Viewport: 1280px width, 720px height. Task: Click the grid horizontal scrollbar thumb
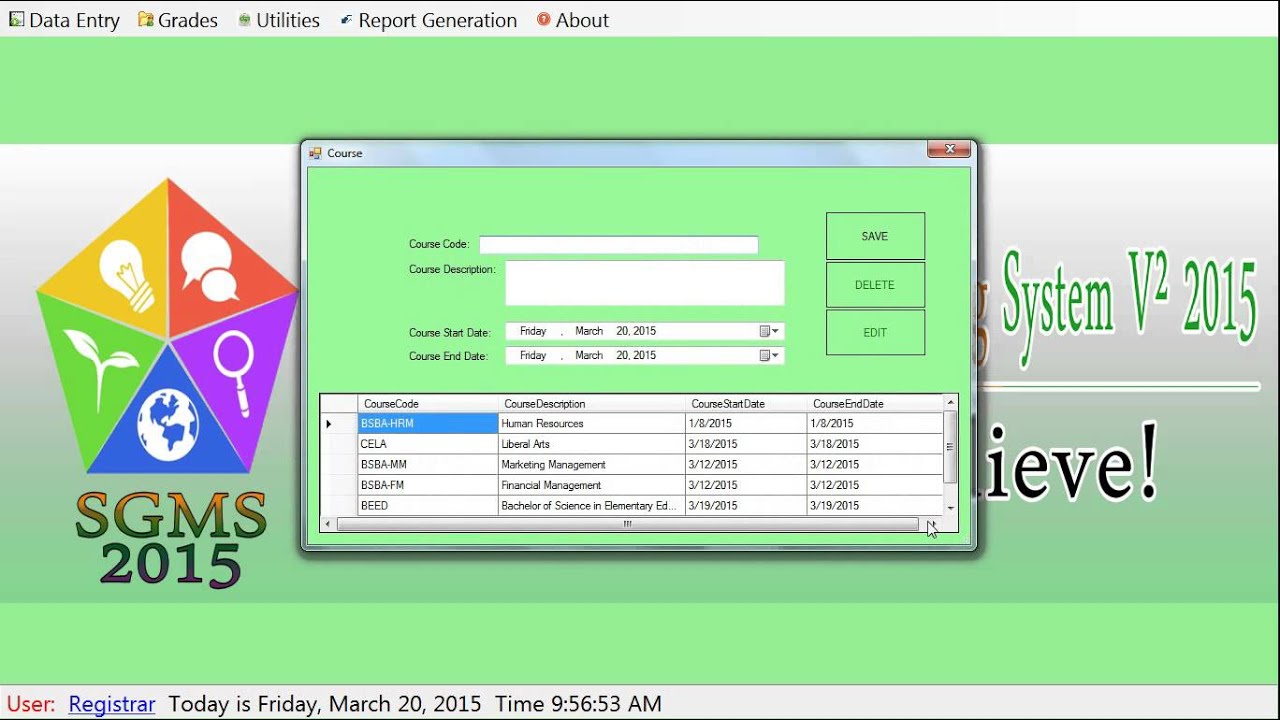click(627, 524)
